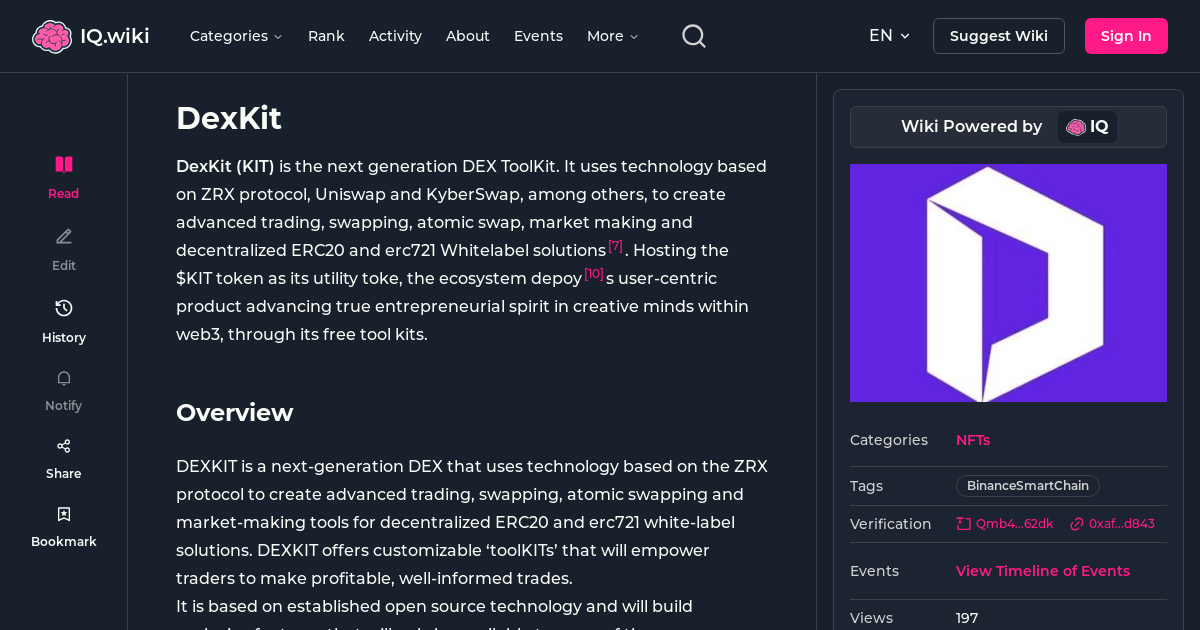Screen dimensions: 1200x630
Task: Select the Rank menu item
Action: pyautogui.click(x=326, y=36)
